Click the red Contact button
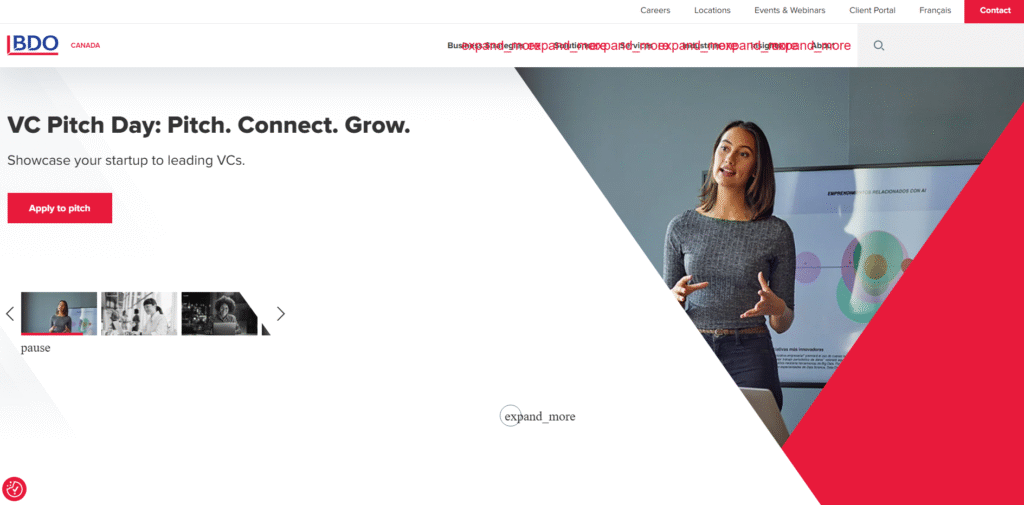 tap(995, 10)
